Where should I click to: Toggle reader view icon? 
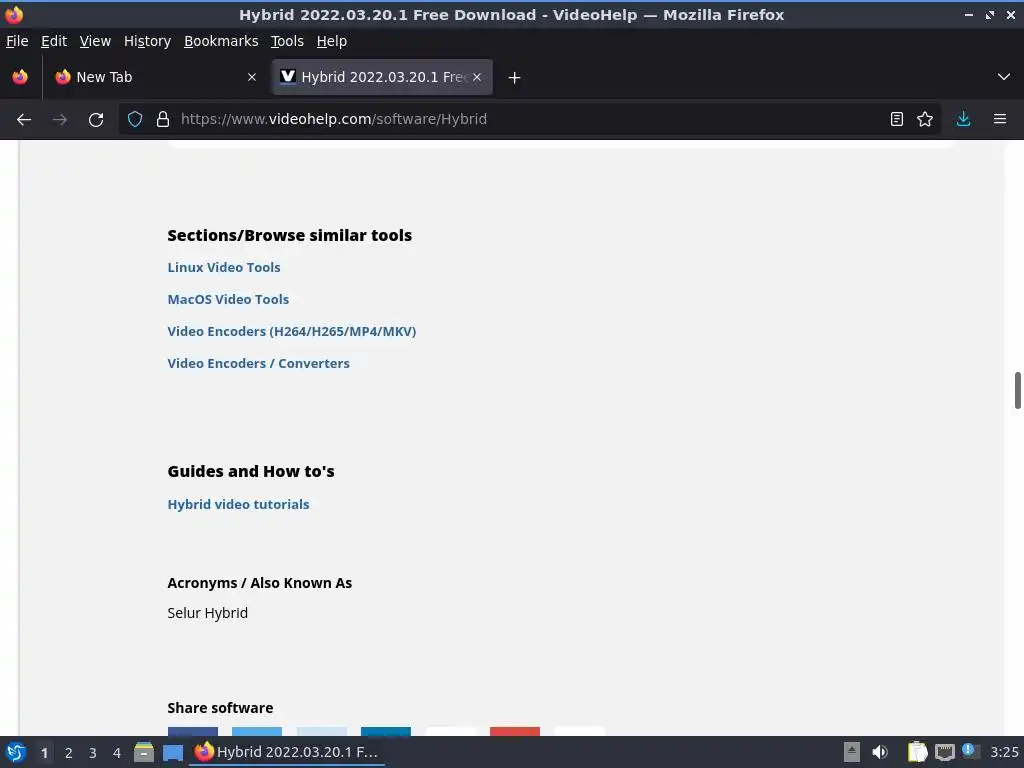click(897, 119)
